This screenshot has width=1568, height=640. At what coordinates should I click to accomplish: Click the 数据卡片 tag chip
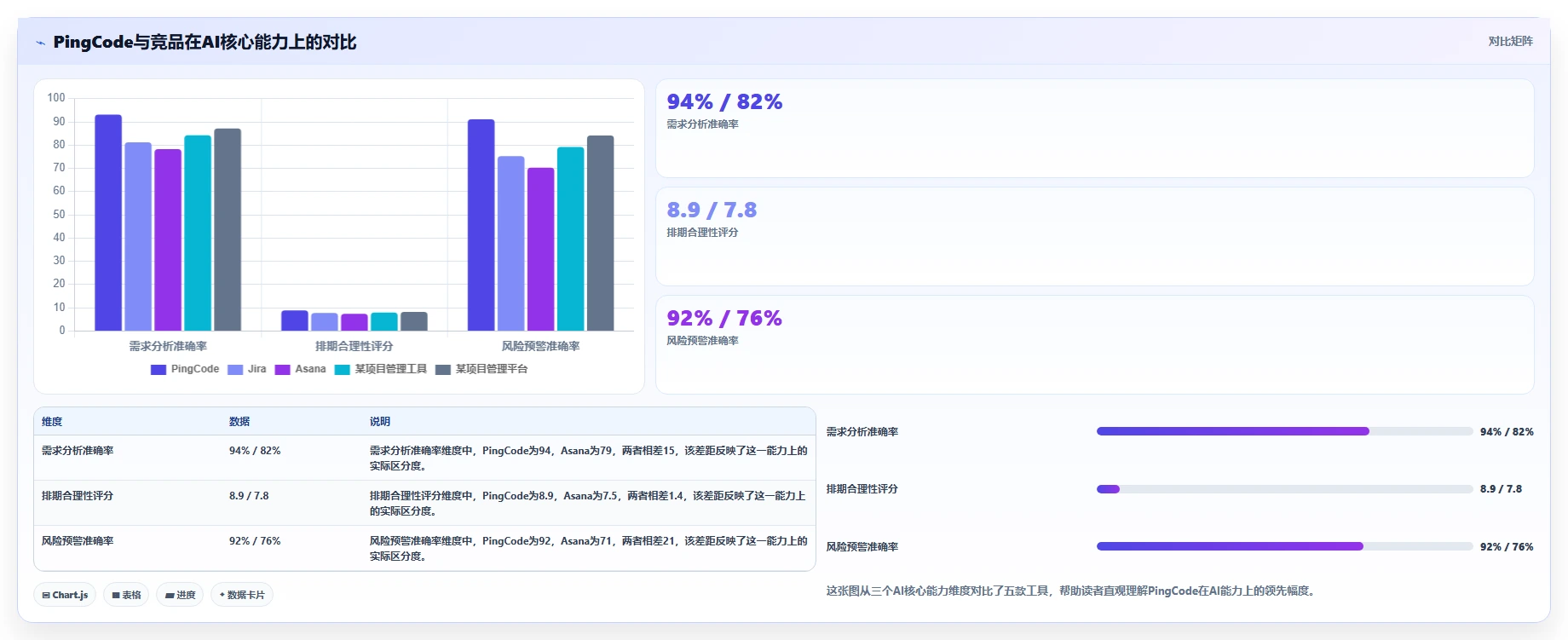click(242, 595)
